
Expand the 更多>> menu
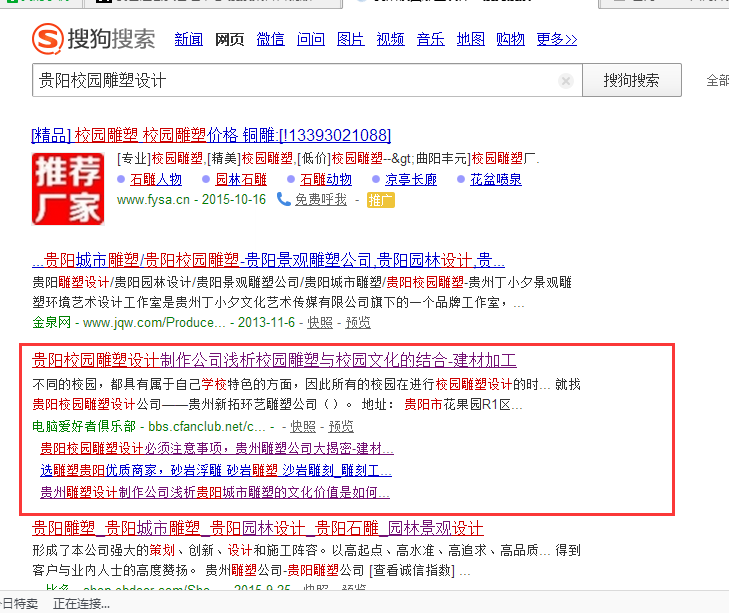(x=557, y=39)
